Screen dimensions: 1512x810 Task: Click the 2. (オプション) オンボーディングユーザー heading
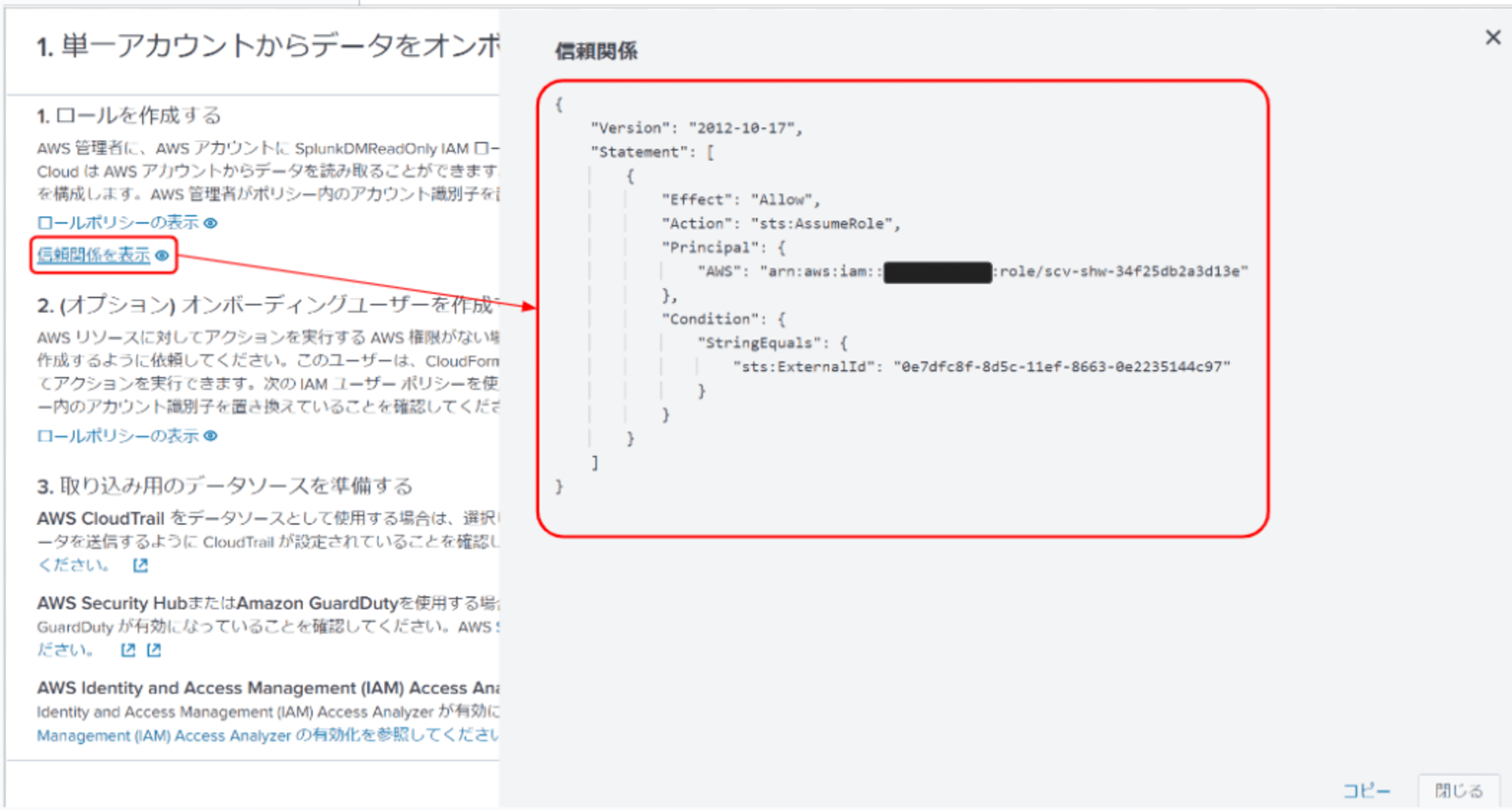(268, 305)
